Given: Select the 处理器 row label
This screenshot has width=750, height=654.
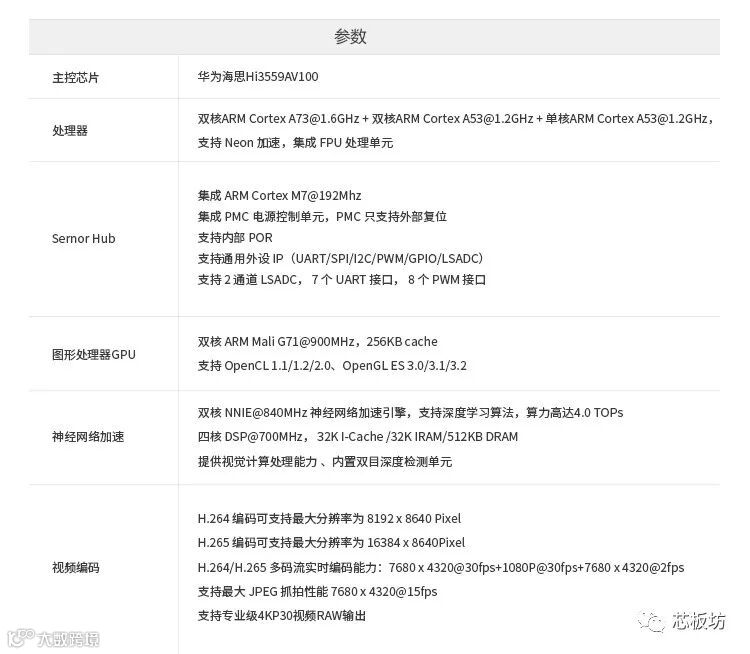Looking at the screenshot, I should [70, 131].
